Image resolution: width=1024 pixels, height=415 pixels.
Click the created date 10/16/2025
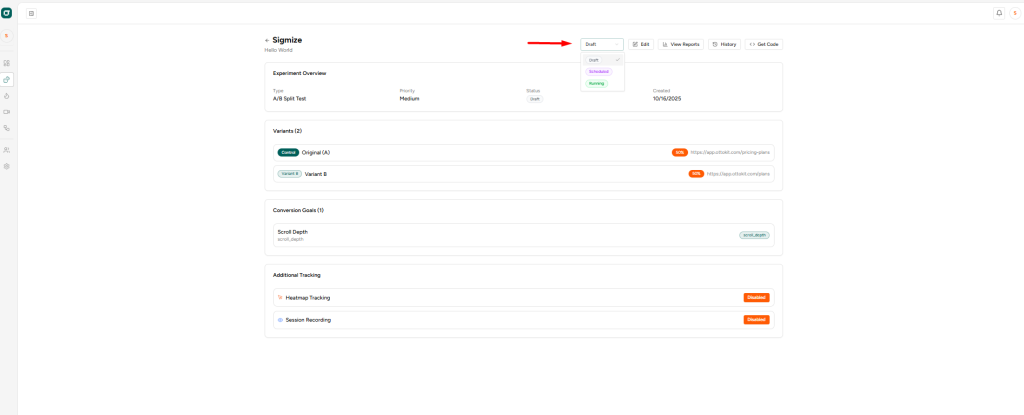[x=667, y=99]
